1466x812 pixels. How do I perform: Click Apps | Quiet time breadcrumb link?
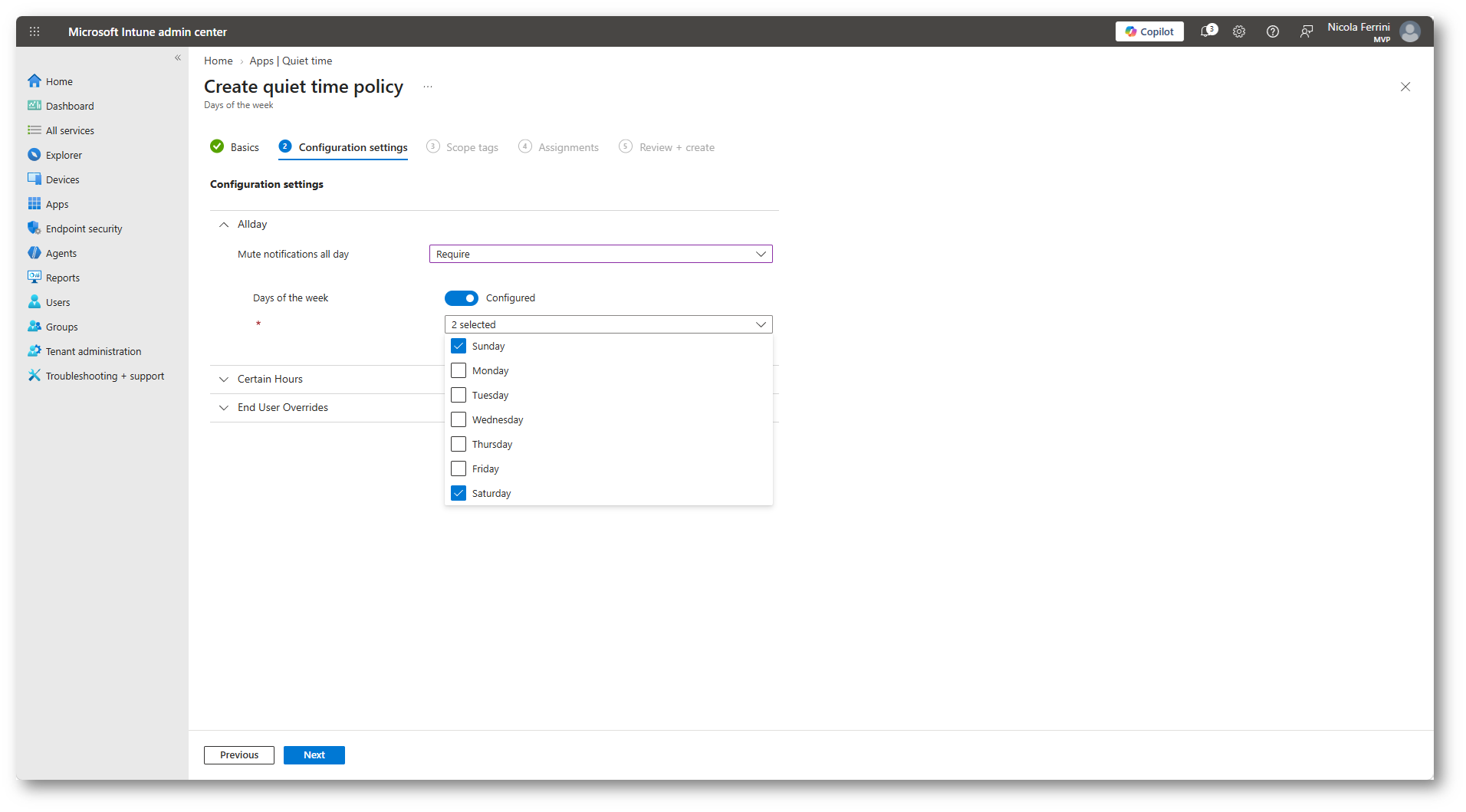pyautogui.click(x=291, y=61)
